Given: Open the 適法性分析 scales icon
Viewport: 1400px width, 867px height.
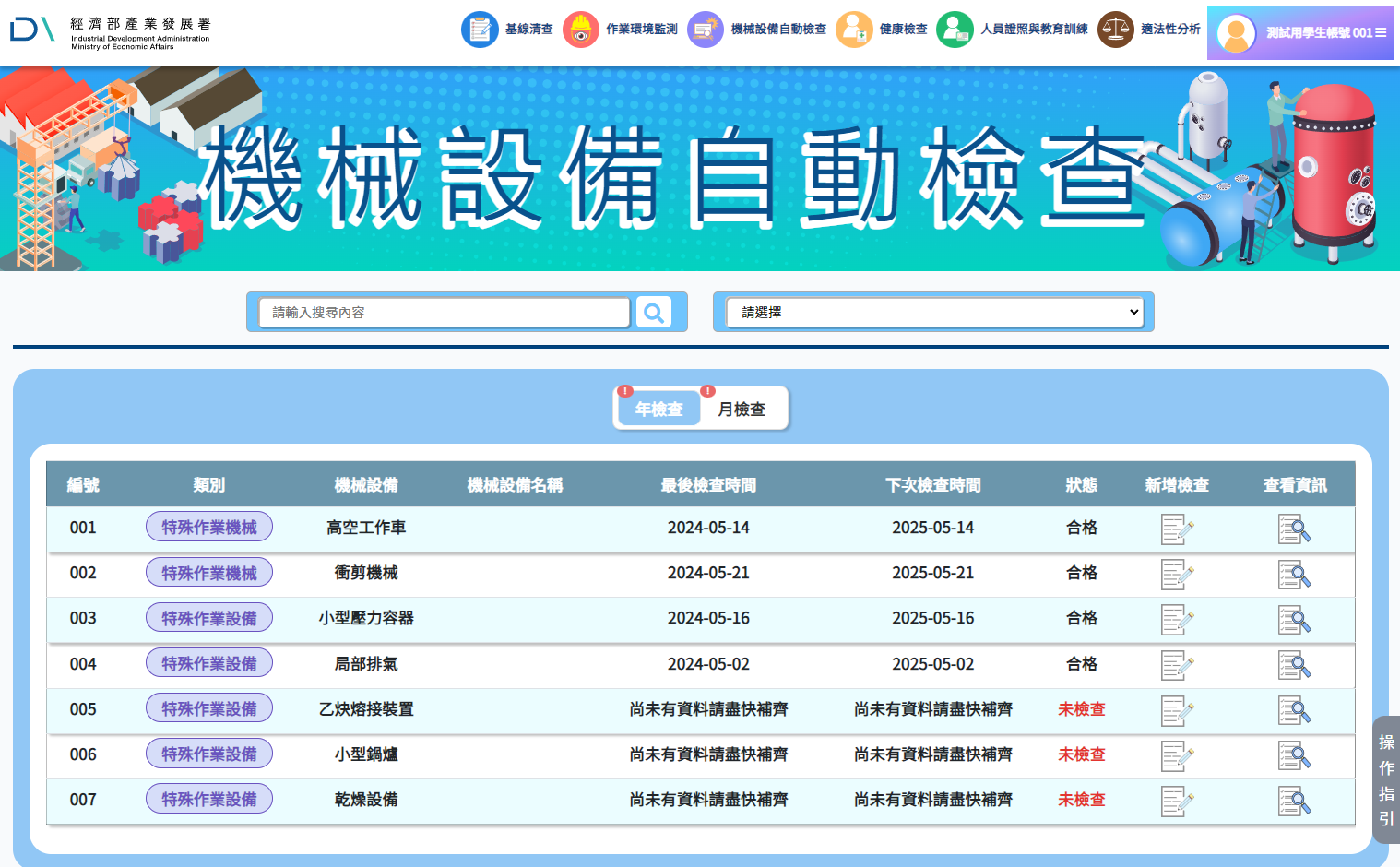Looking at the screenshot, I should click(x=1116, y=30).
